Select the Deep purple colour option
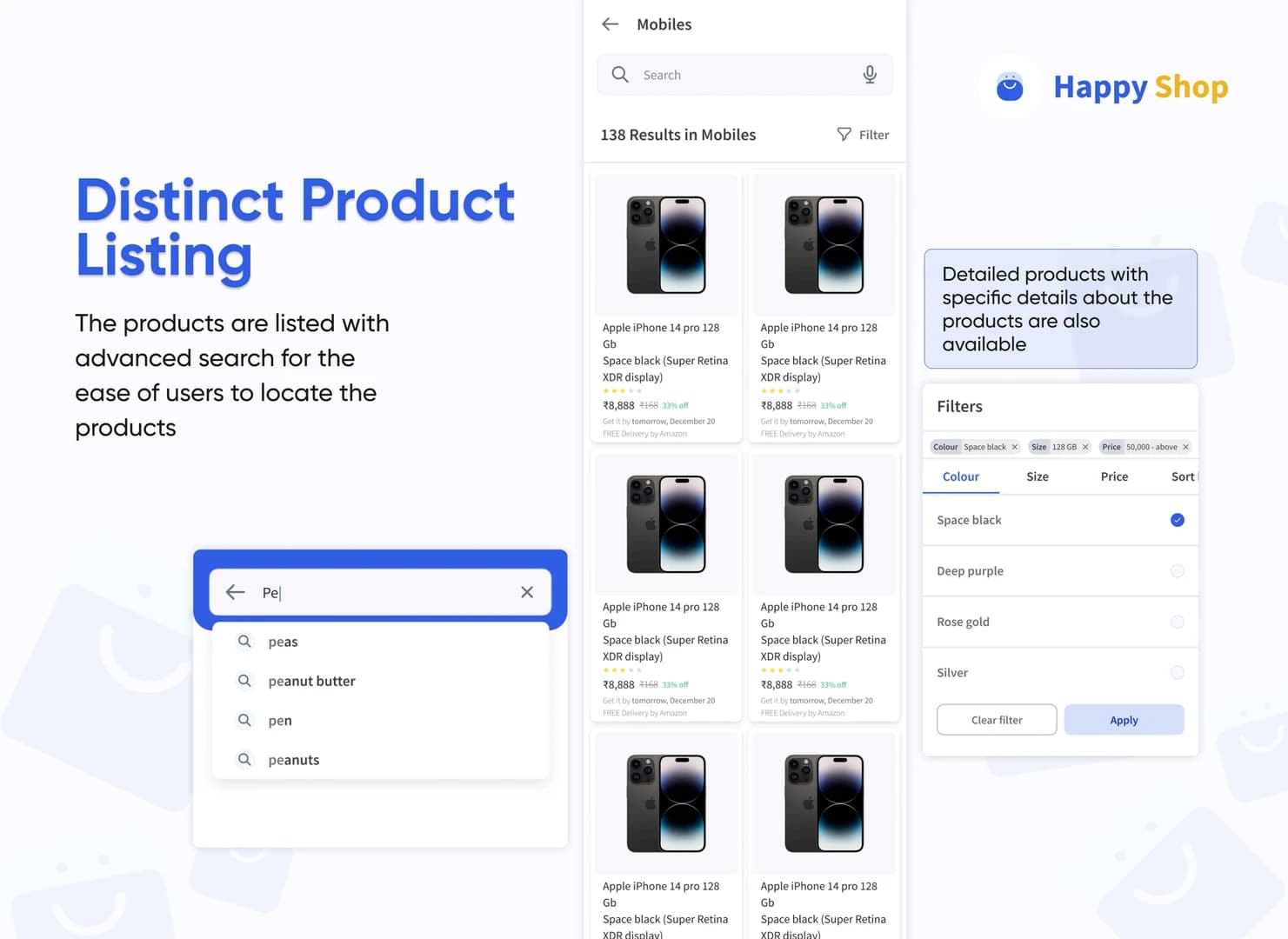 click(x=1178, y=571)
